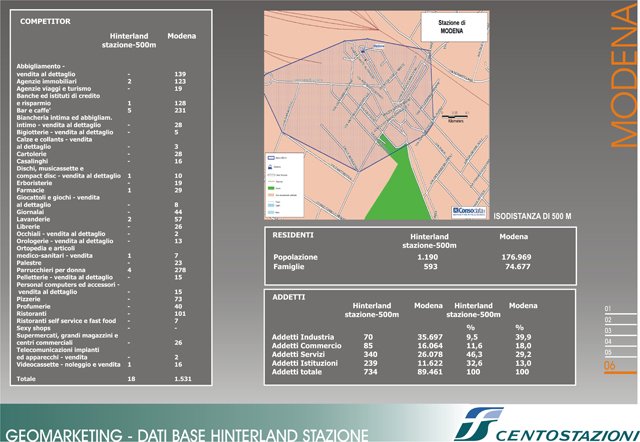Viewport: 640px width, 442px height.
Task: Click the 'Sexy shops' row label
Action: pyautogui.click(x=33, y=328)
